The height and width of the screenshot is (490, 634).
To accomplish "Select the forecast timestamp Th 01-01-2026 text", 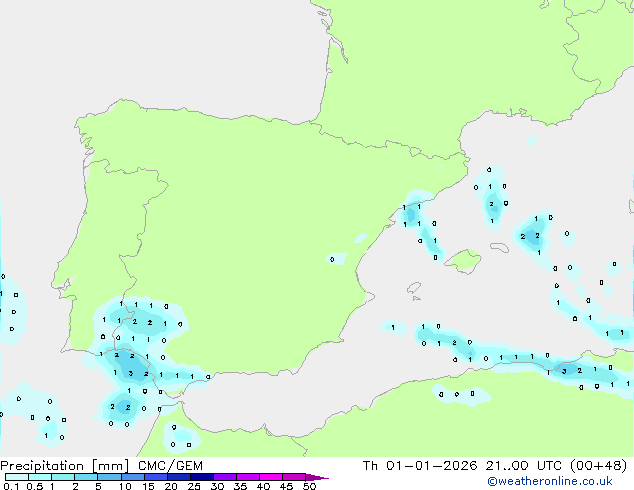I will [420, 466].
